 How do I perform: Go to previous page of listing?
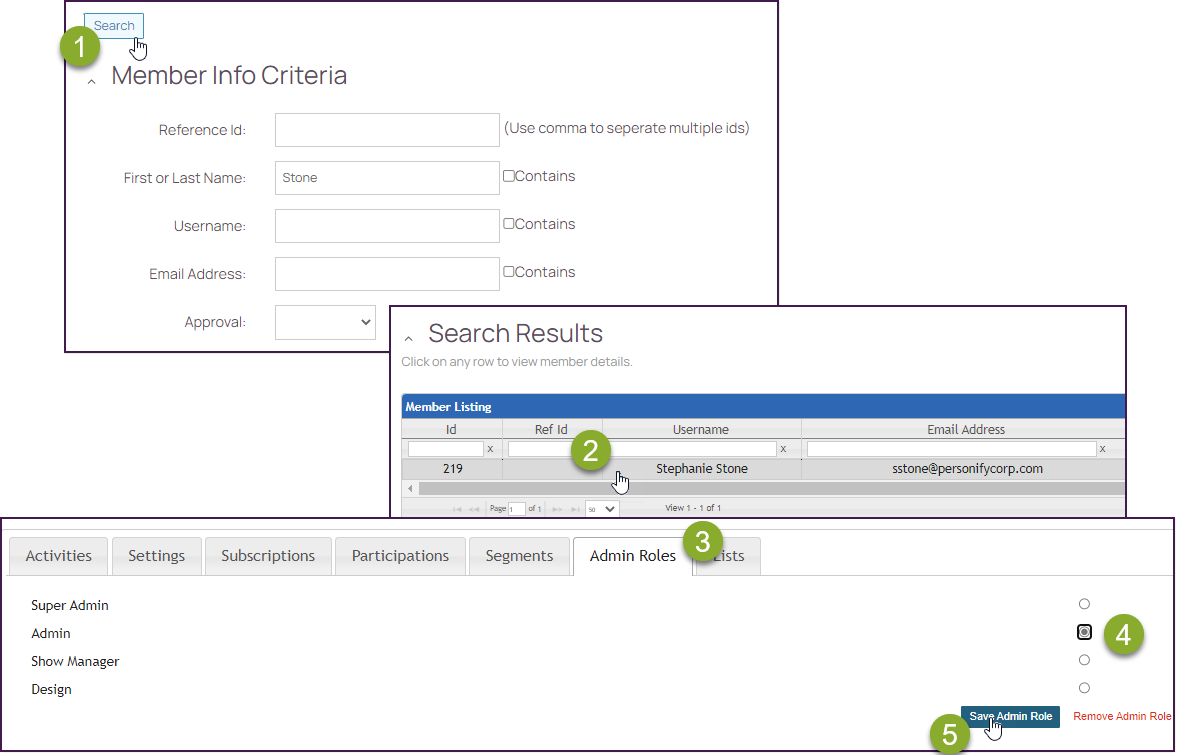[x=474, y=509]
